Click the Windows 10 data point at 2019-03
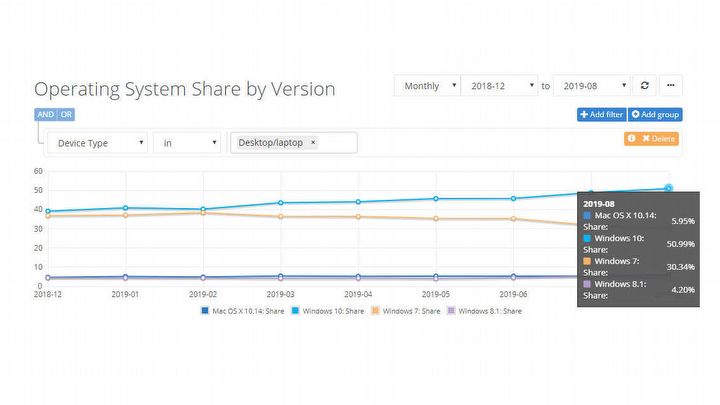The image size is (720, 405). point(281,203)
